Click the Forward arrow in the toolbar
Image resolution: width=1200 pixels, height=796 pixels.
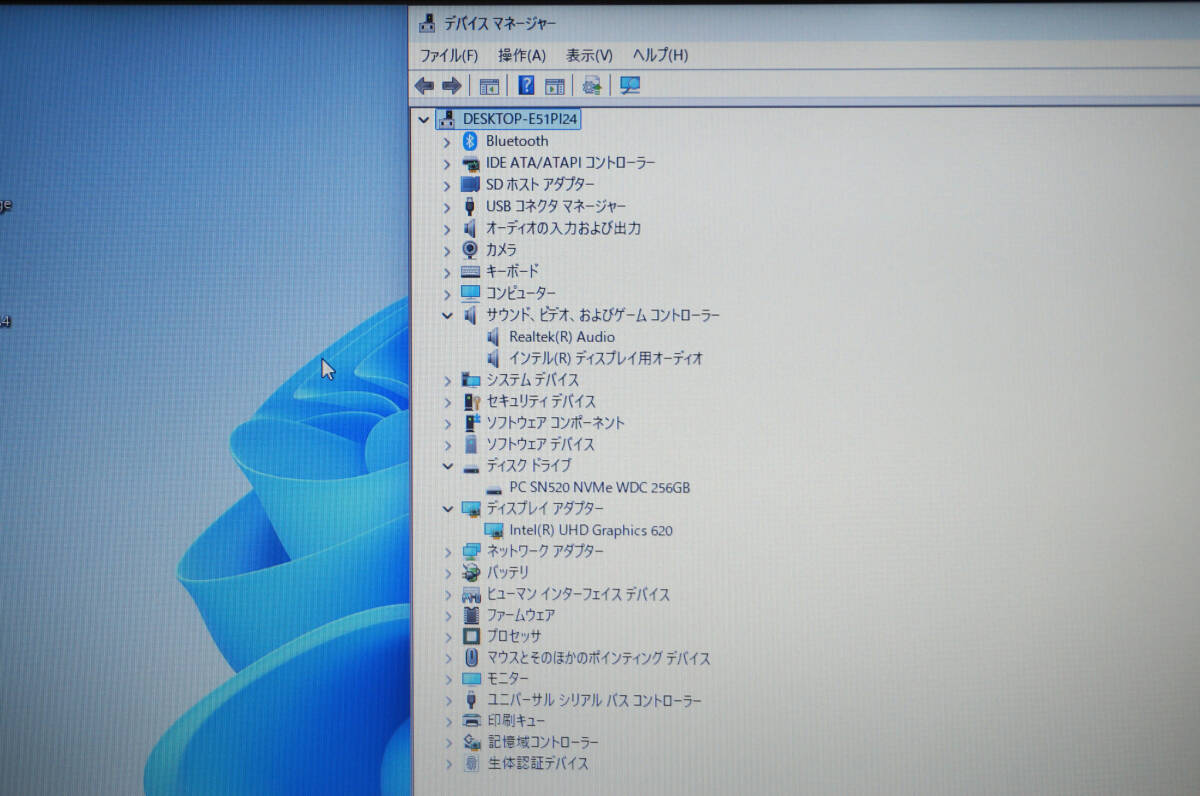451,86
